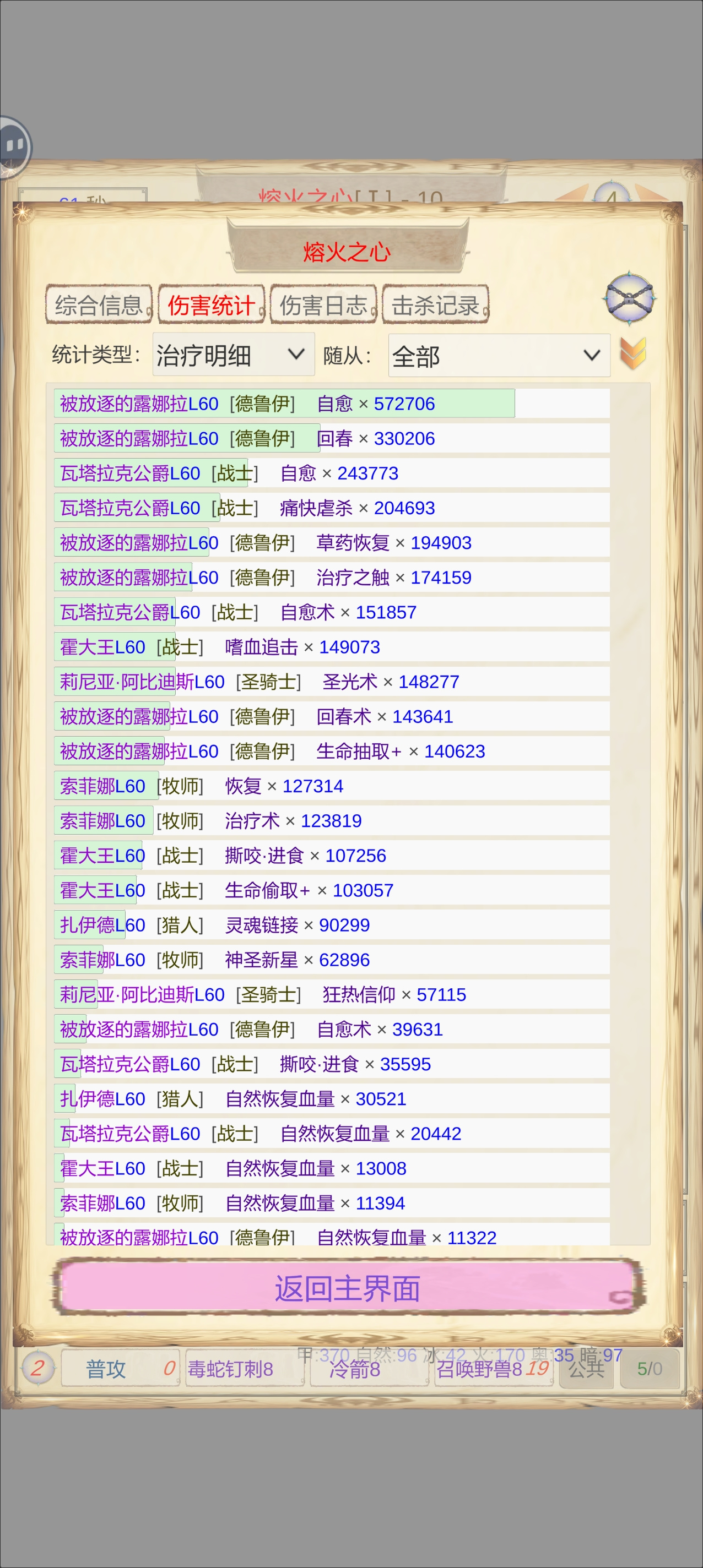Screen dimensions: 703x1568
Task: Click the 公共 button
Action: coord(586,1368)
